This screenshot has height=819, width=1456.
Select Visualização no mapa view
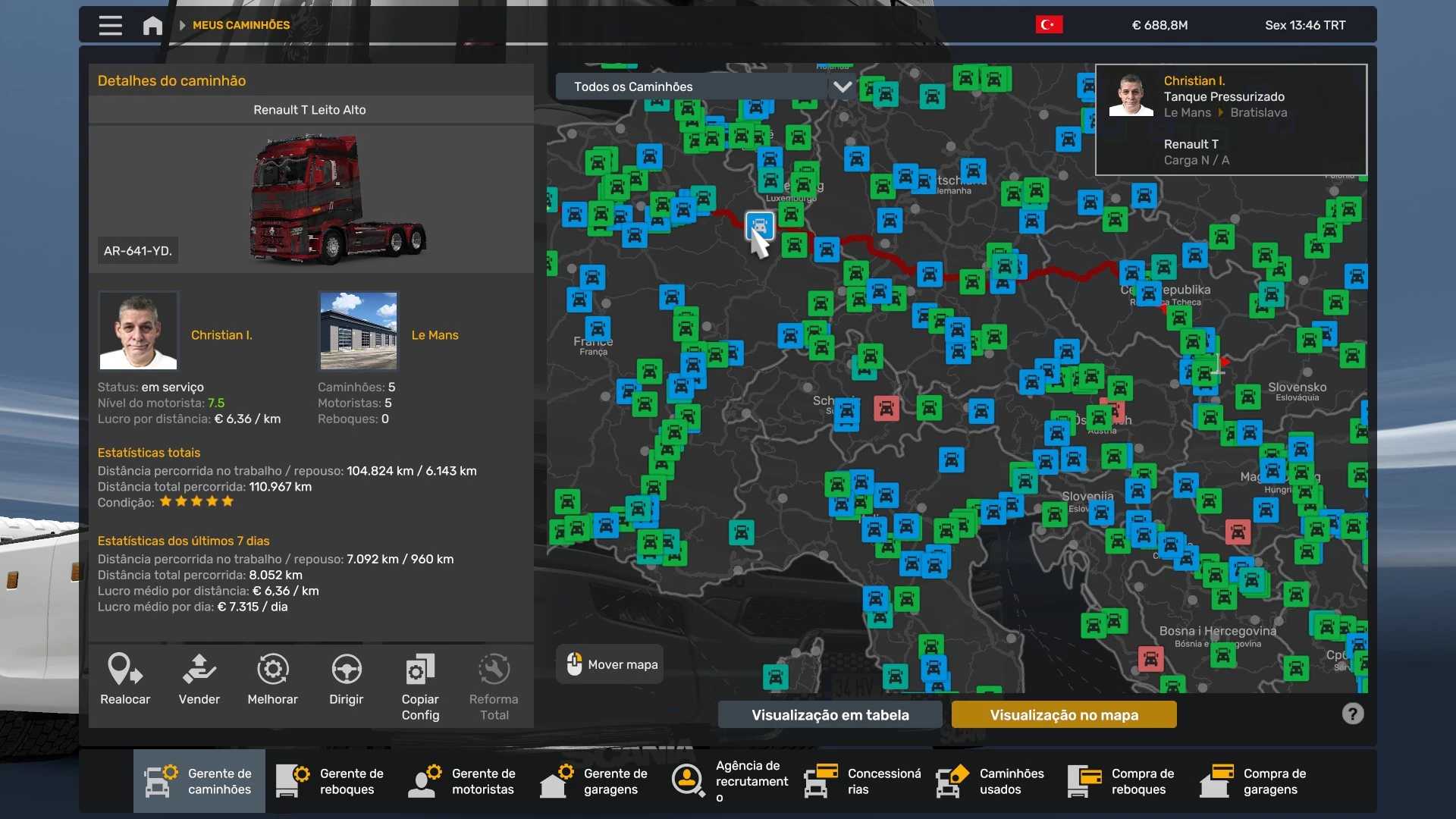(x=1063, y=714)
